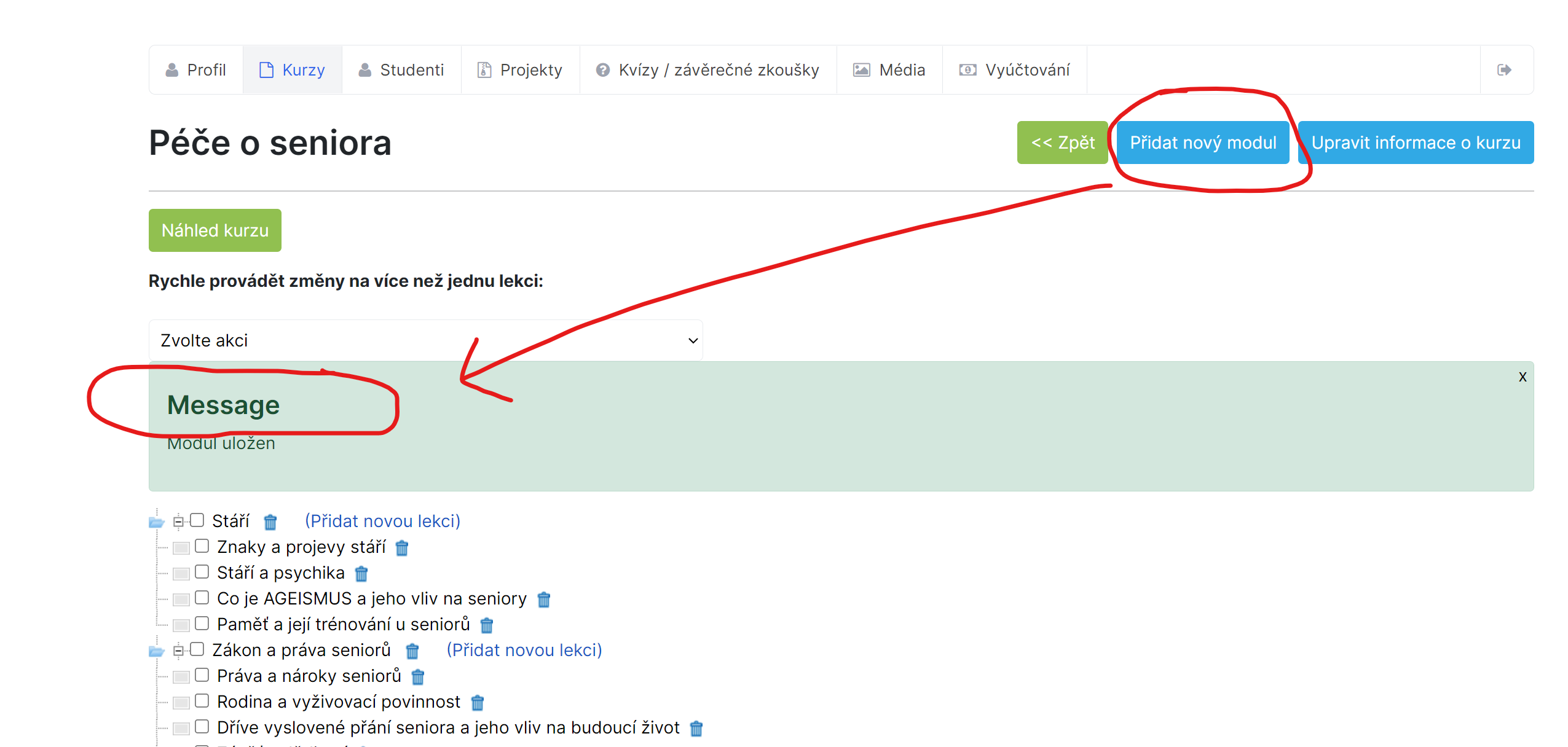Delete the Rodina a vyživovací povinnost lesson
Image resolution: width=1568 pixels, height=747 pixels.
[478, 703]
